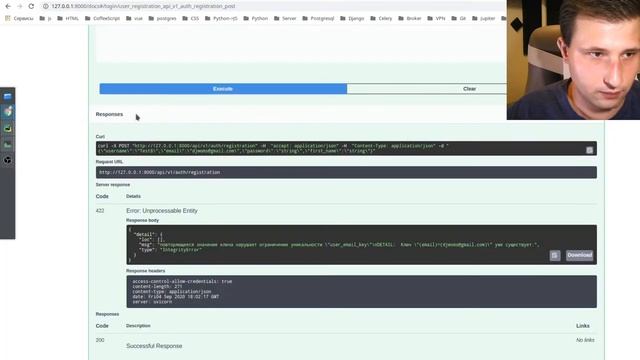Click the 'Successful Response' description
Image resolution: width=640 pixels, height=360 pixels.
pyautogui.click(x=154, y=346)
